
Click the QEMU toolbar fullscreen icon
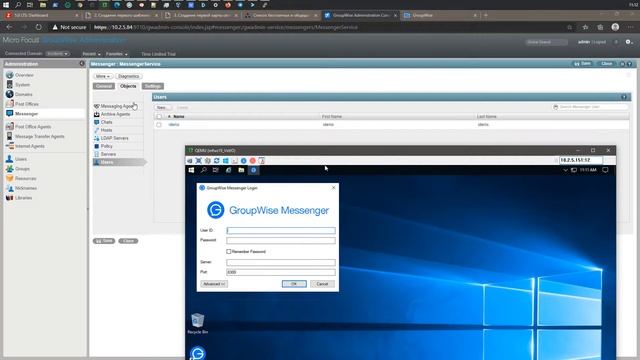coord(198,161)
